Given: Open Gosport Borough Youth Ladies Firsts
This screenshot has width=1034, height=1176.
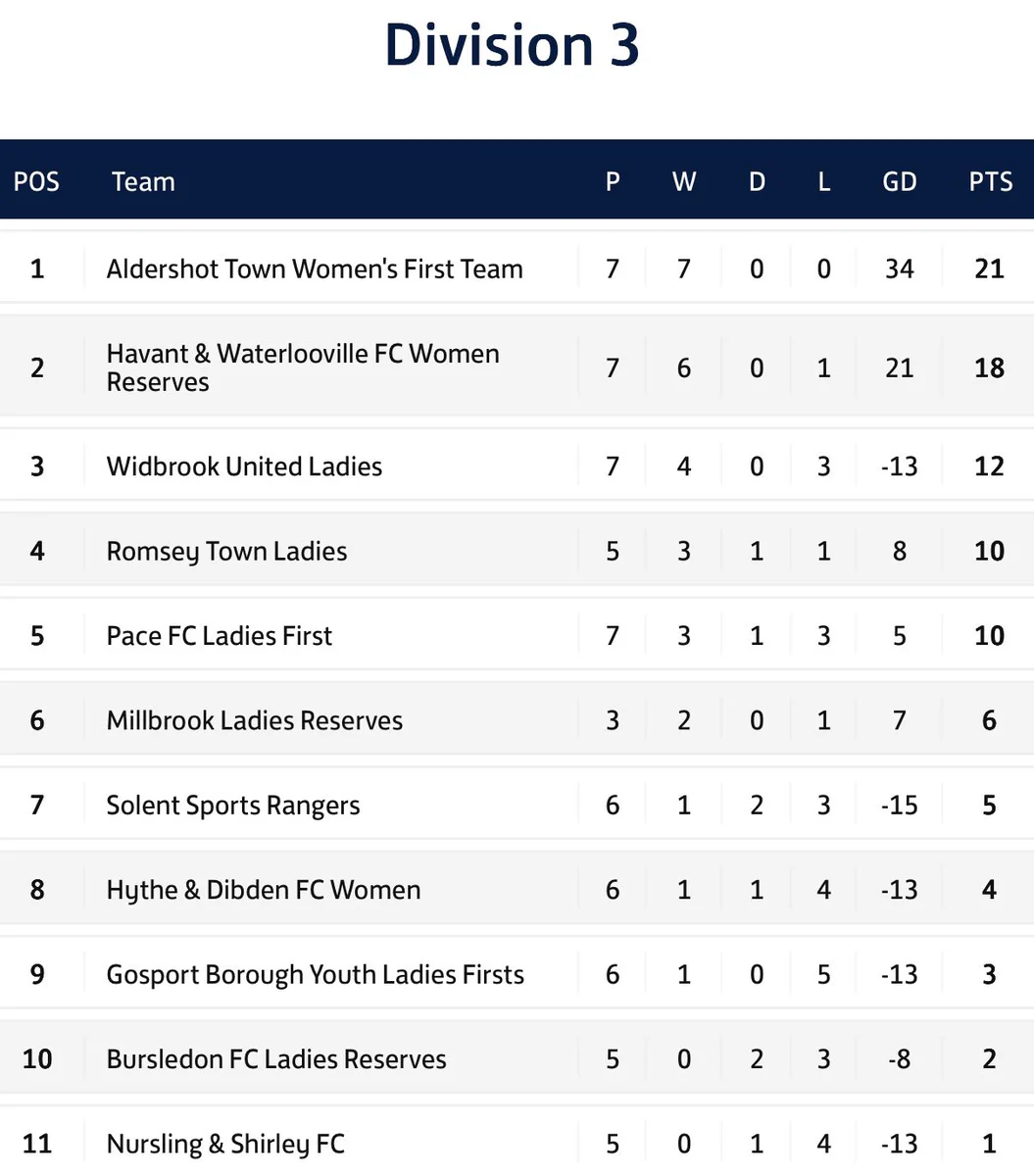Looking at the screenshot, I should [316, 974].
